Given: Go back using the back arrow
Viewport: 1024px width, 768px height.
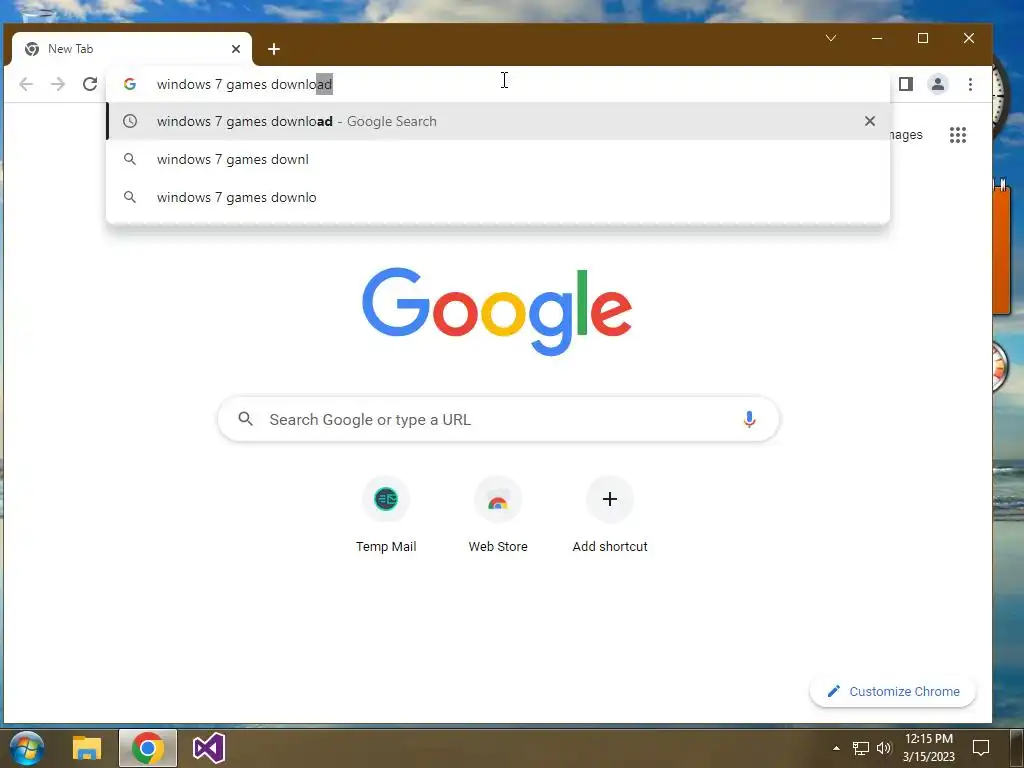Looking at the screenshot, I should pos(26,84).
